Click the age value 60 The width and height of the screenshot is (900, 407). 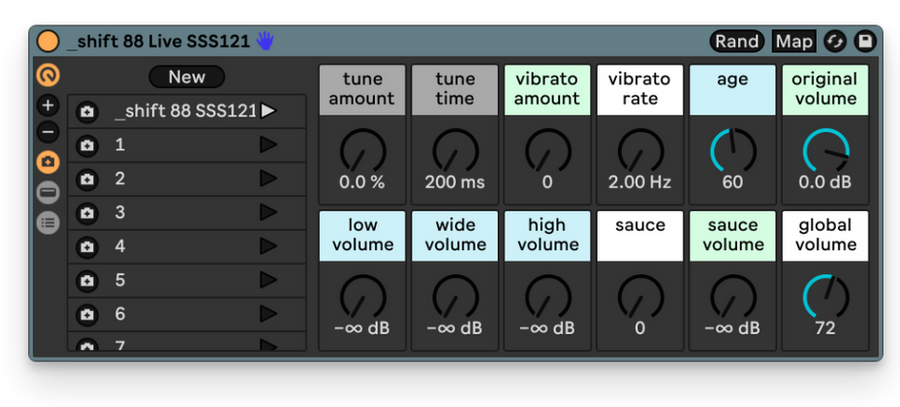pos(733,183)
